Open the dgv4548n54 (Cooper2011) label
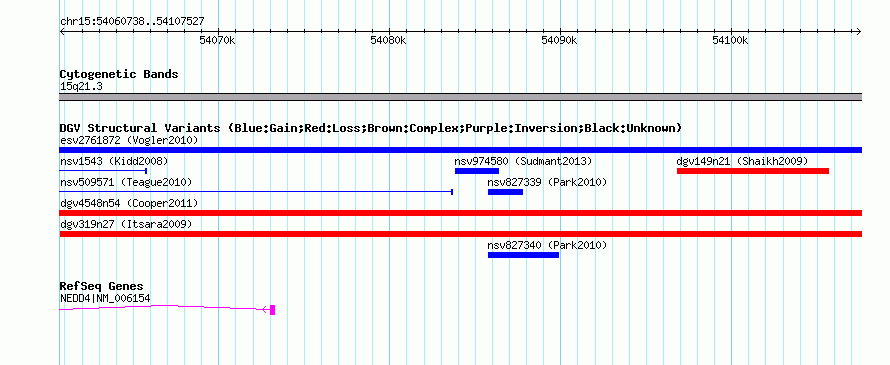This screenshot has height=365, width=890. 129,203
